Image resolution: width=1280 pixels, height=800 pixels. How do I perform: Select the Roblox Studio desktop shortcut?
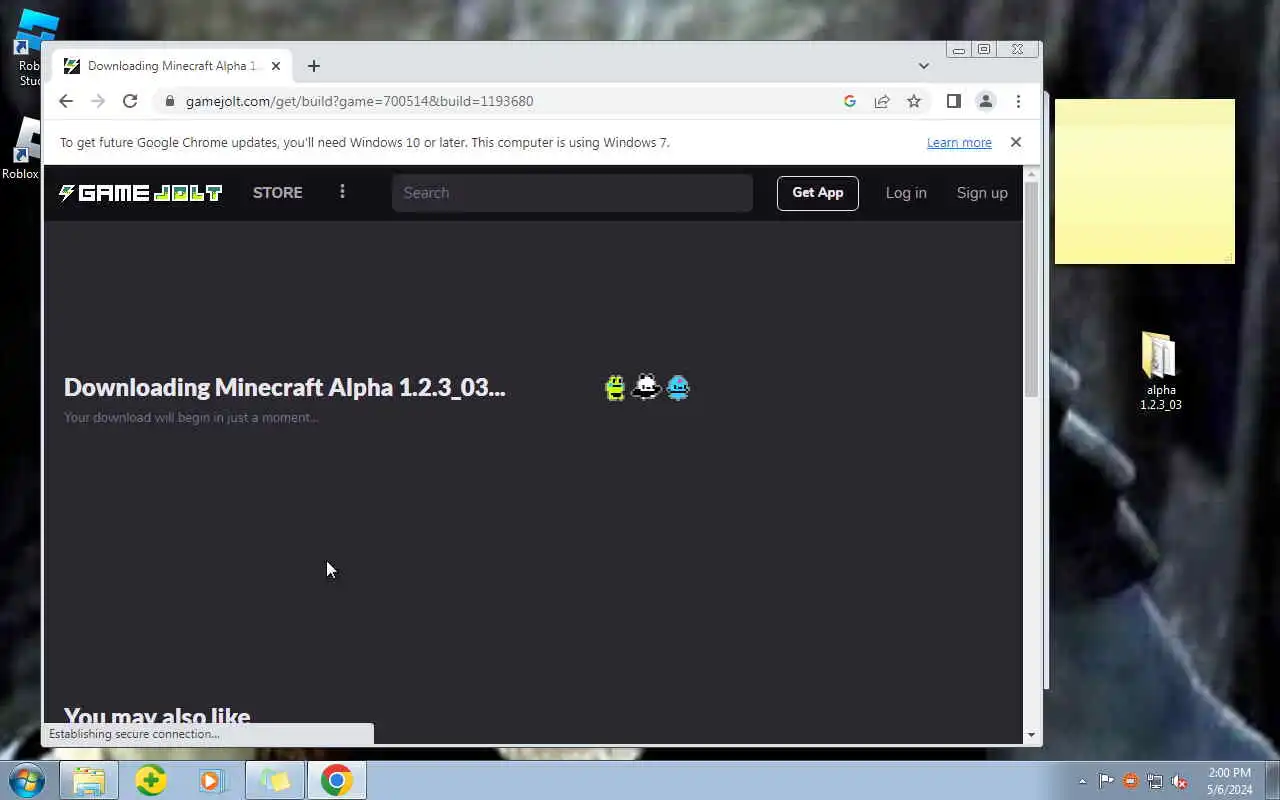pos(30,47)
